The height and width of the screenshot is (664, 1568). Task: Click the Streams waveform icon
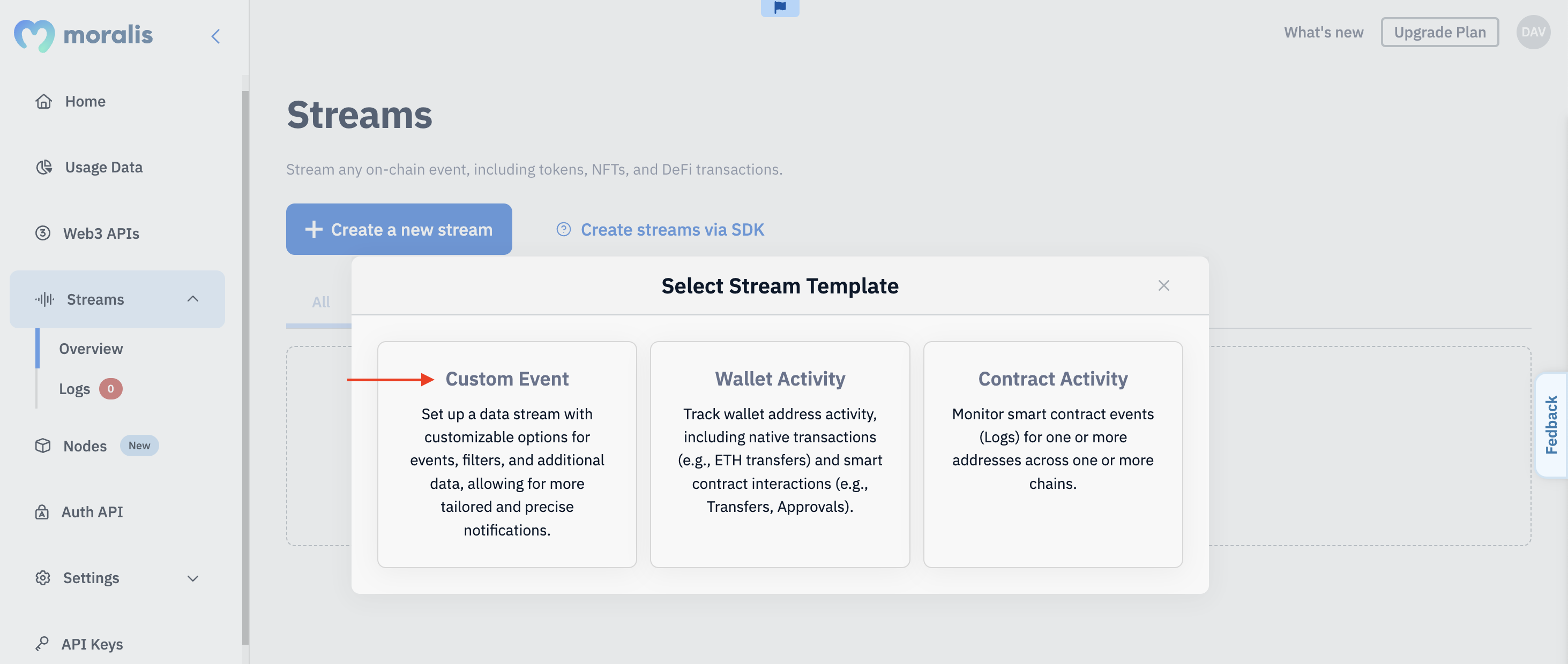(x=44, y=299)
